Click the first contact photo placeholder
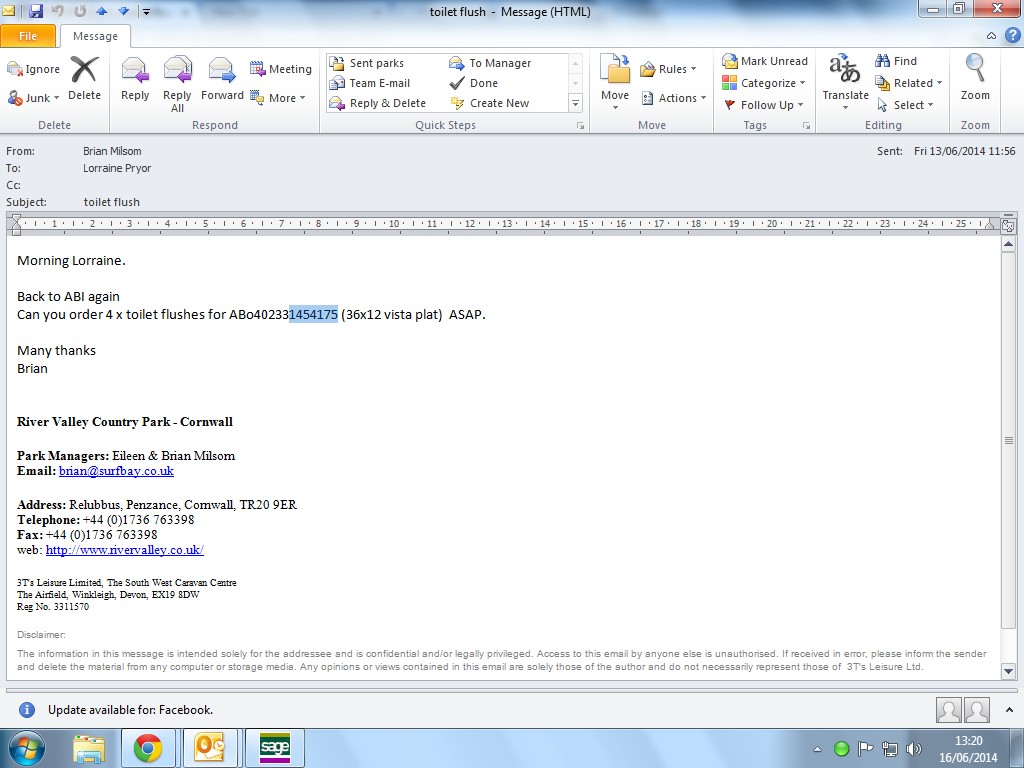1024x768 pixels. 948,710
